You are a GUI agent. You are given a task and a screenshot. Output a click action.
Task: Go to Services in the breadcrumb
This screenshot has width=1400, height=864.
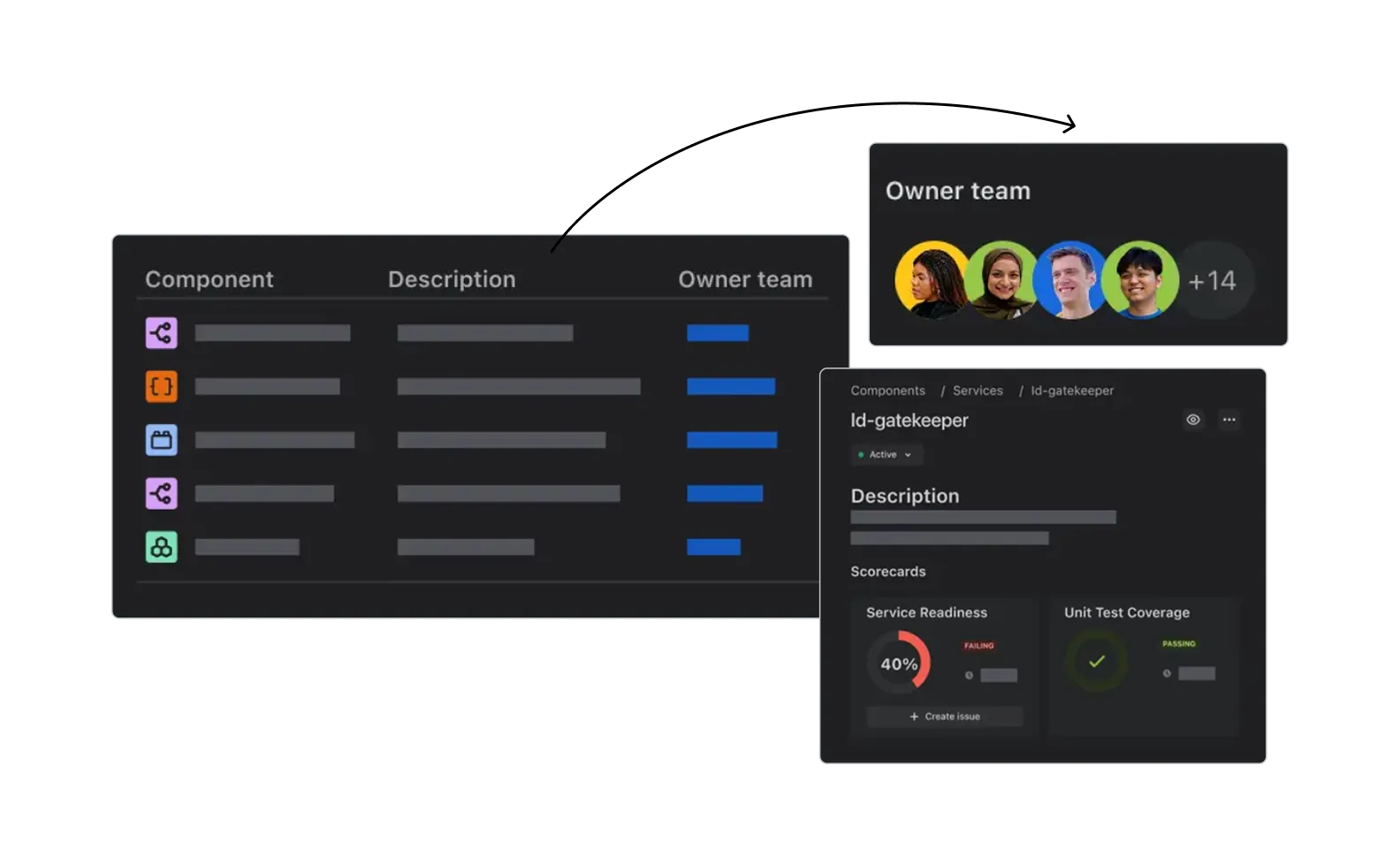978,390
